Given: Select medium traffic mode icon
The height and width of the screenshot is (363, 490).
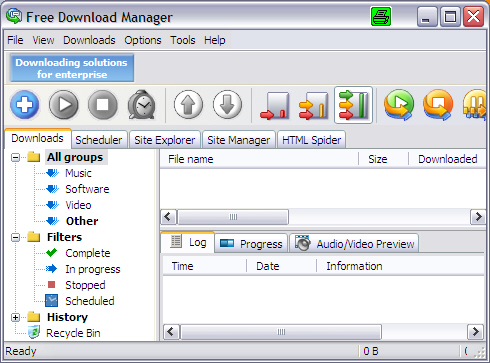Looking at the screenshot, I should (x=314, y=105).
